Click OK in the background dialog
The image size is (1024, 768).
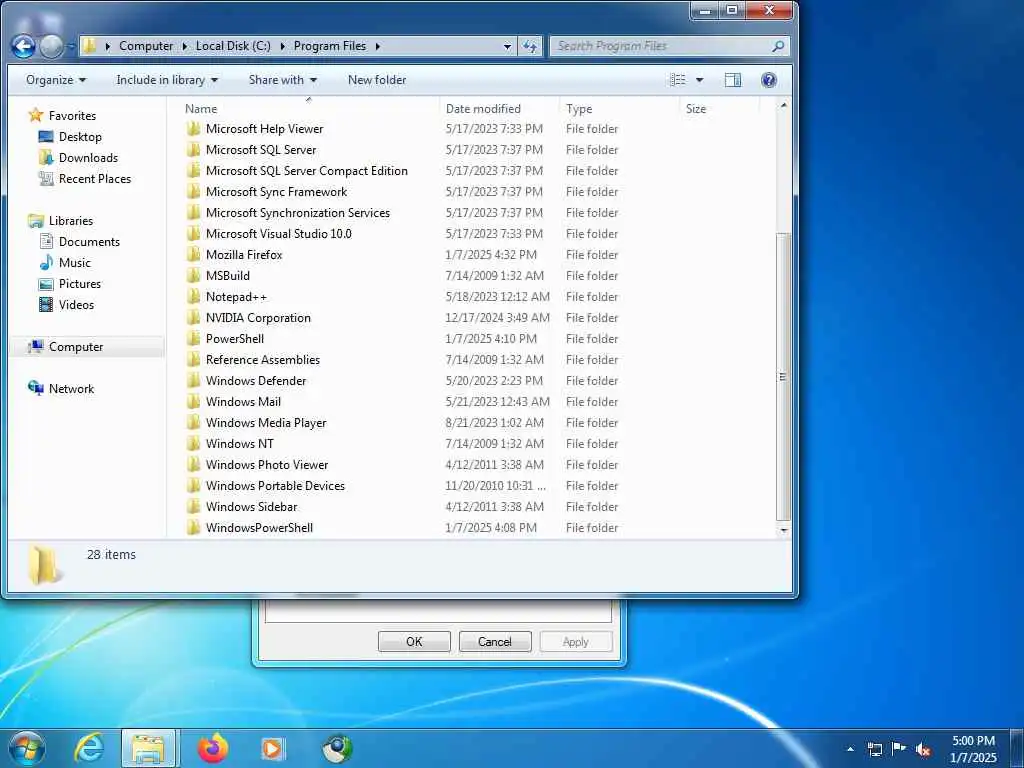[414, 641]
